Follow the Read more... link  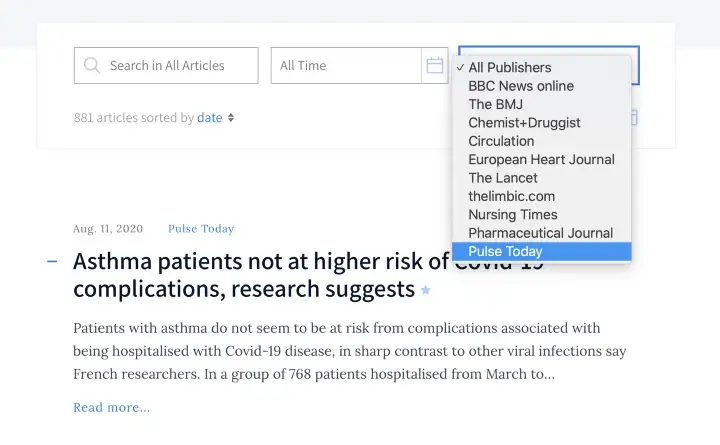pyautogui.click(x=112, y=407)
